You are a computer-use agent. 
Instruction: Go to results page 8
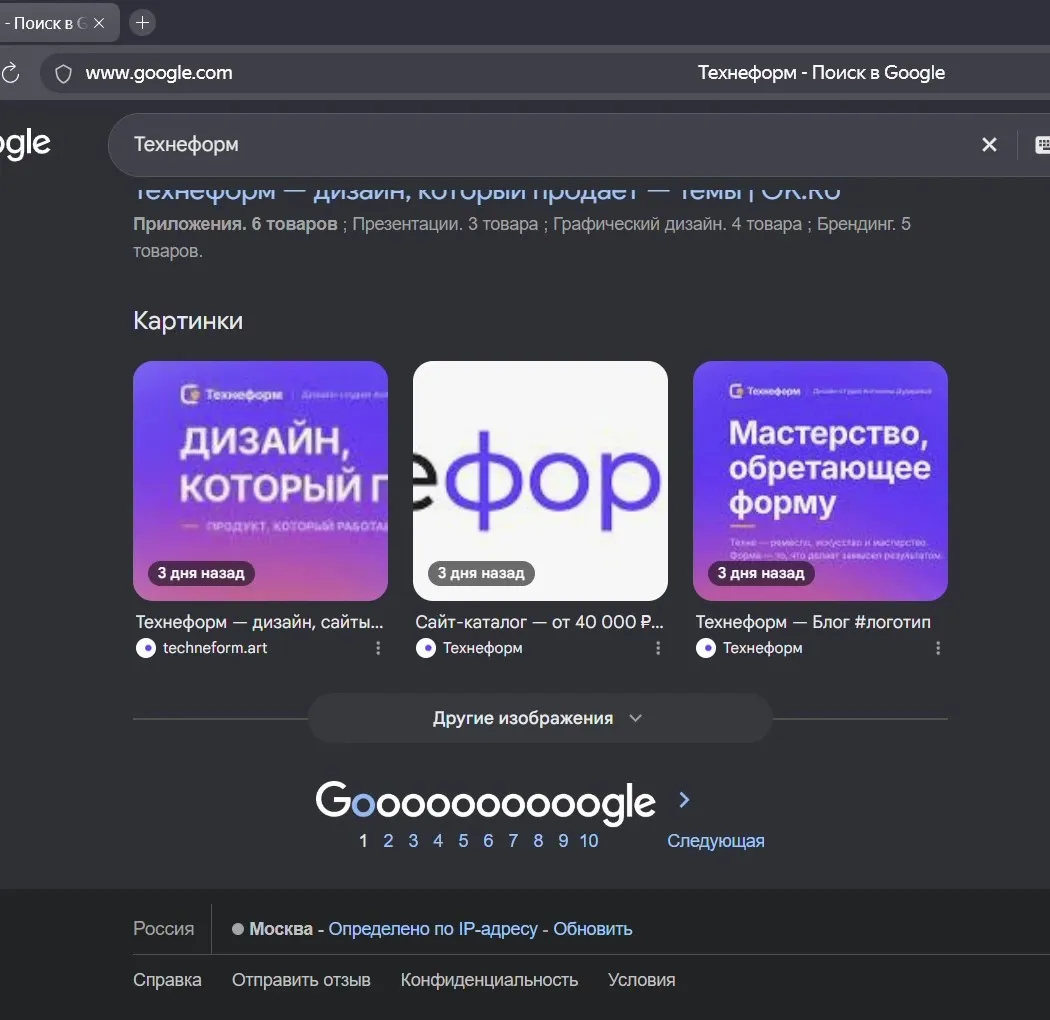[538, 841]
